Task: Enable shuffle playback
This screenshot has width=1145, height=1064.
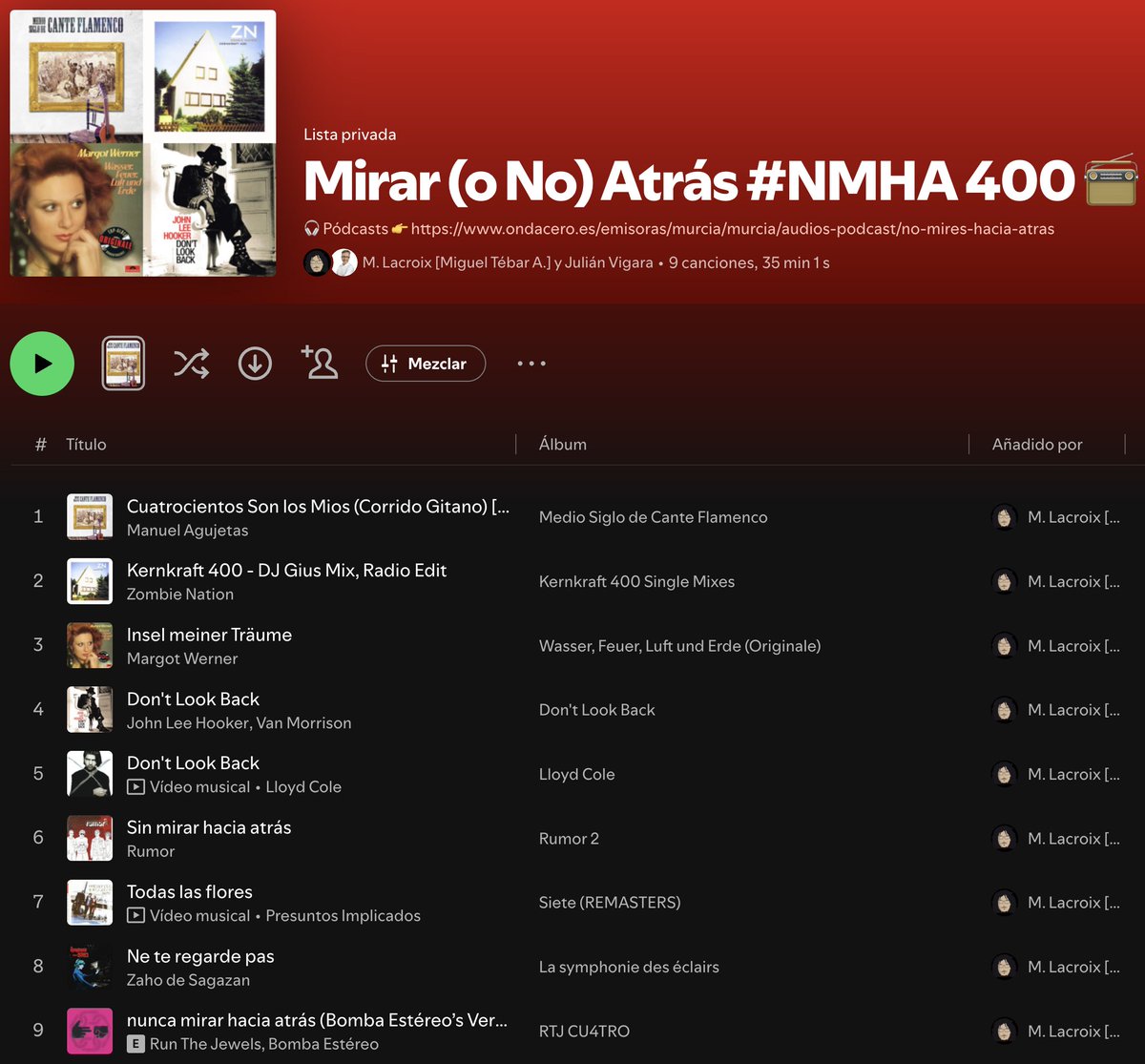Action: 191,364
